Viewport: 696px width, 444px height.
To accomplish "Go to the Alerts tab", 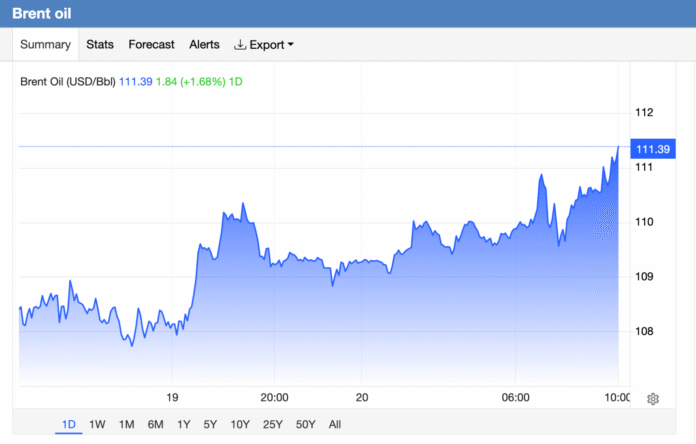I will click(204, 44).
